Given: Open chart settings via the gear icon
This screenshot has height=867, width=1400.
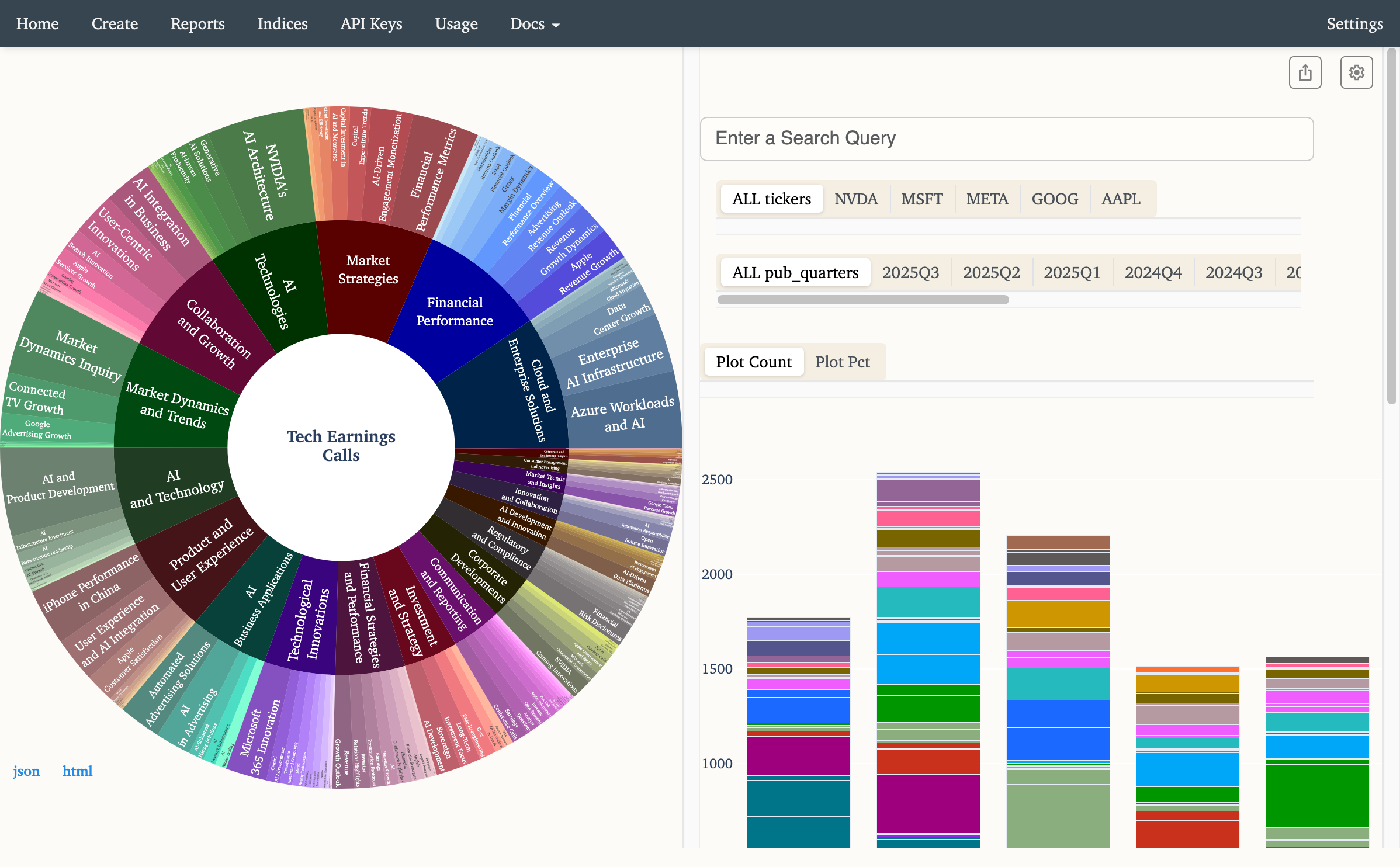Looking at the screenshot, I should tap(1357, 72).
